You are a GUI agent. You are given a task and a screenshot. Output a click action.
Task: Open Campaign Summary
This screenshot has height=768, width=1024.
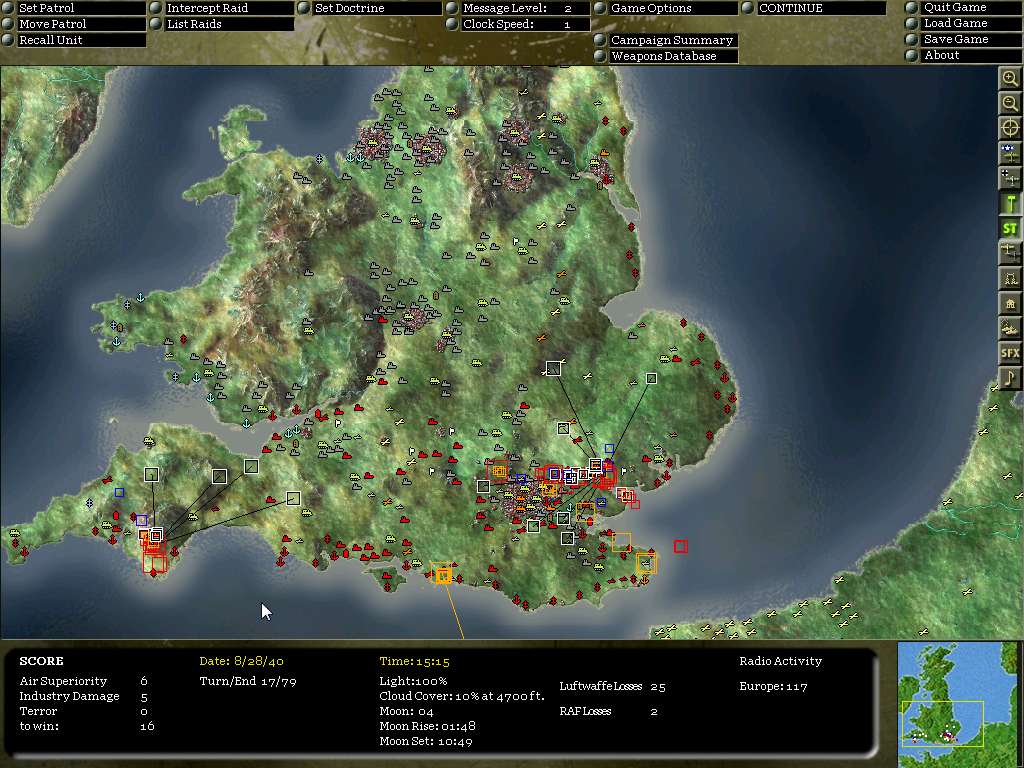pyautogui.click(x=672, y=40)
